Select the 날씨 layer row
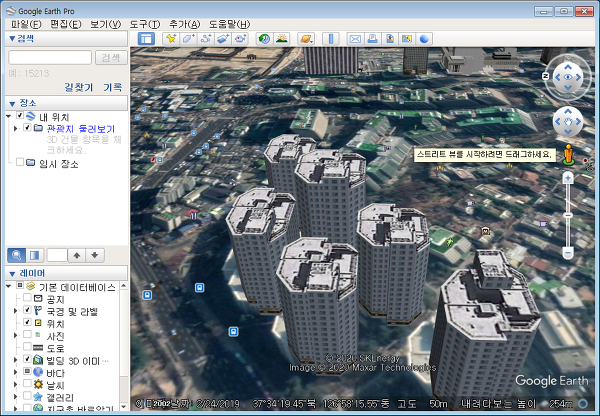The image size is (600, 416). click(x=55, y=385)
